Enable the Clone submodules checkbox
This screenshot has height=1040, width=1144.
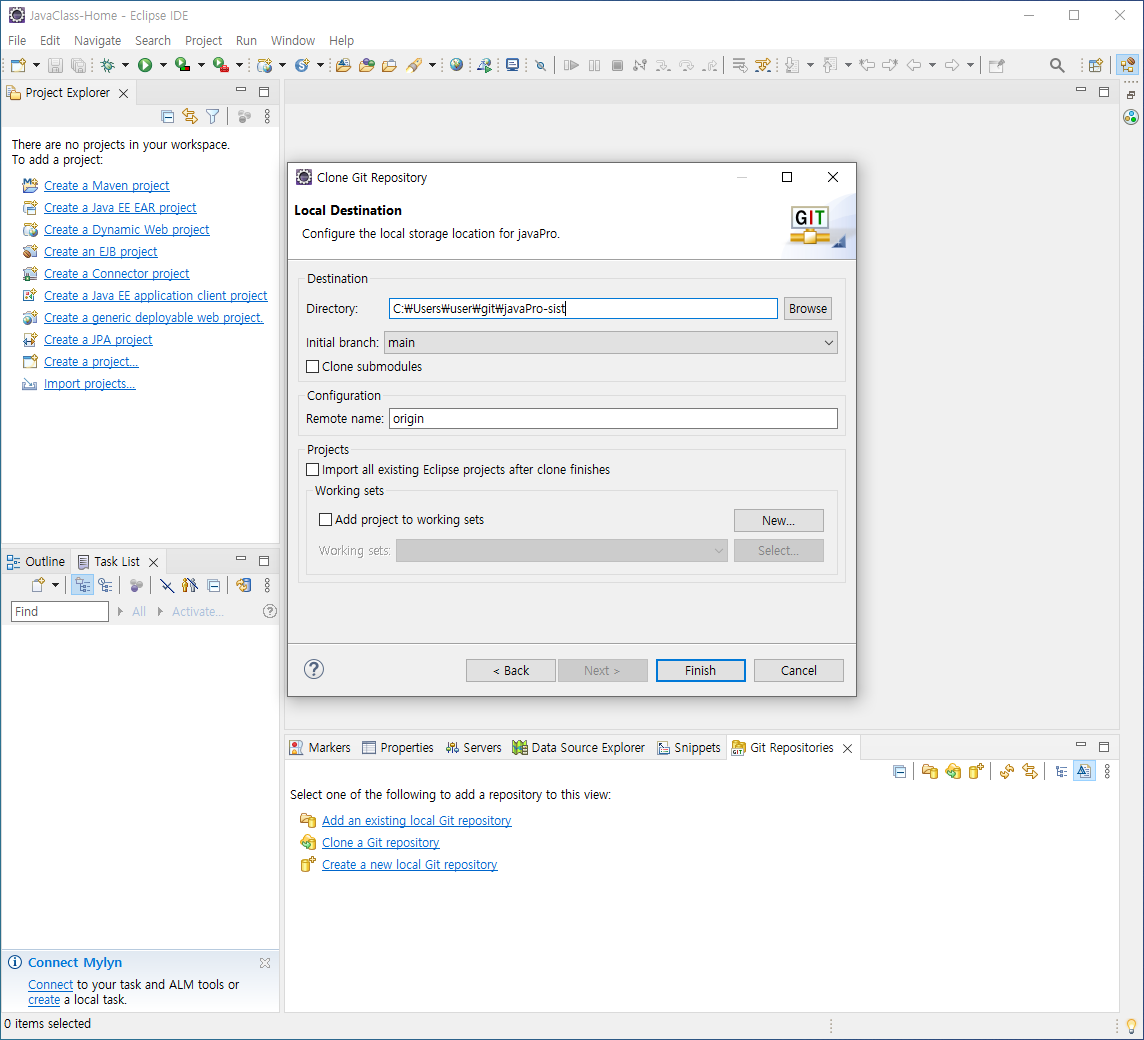point(312,366)
